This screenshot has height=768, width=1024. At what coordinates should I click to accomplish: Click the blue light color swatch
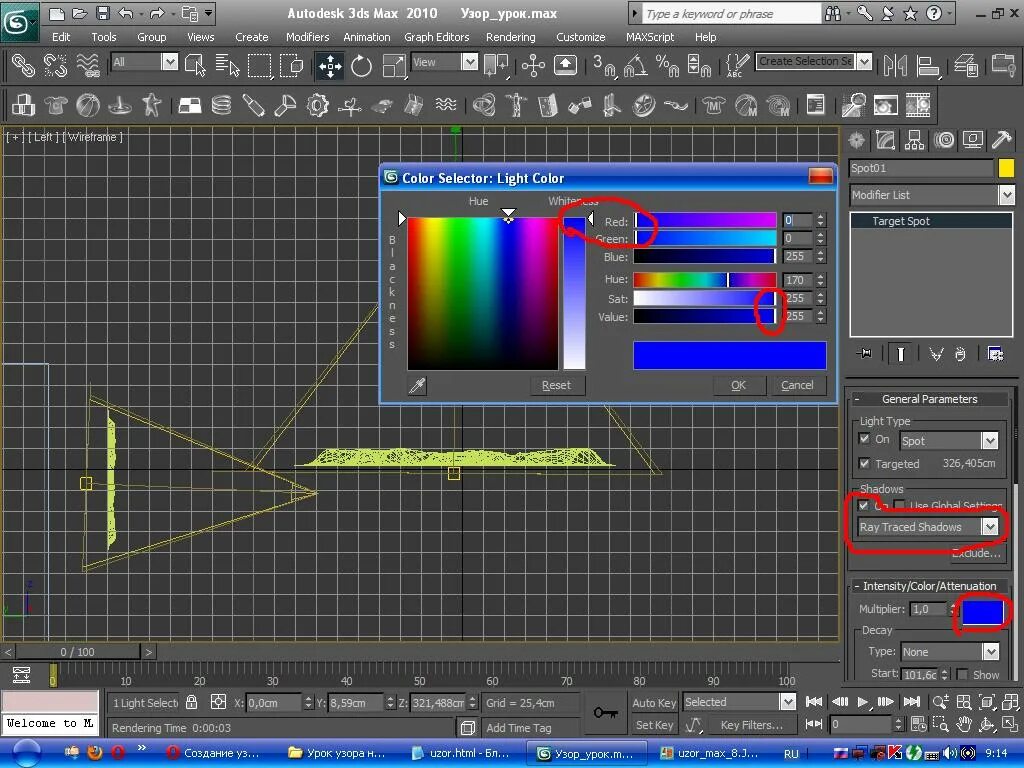click(980, 610)
